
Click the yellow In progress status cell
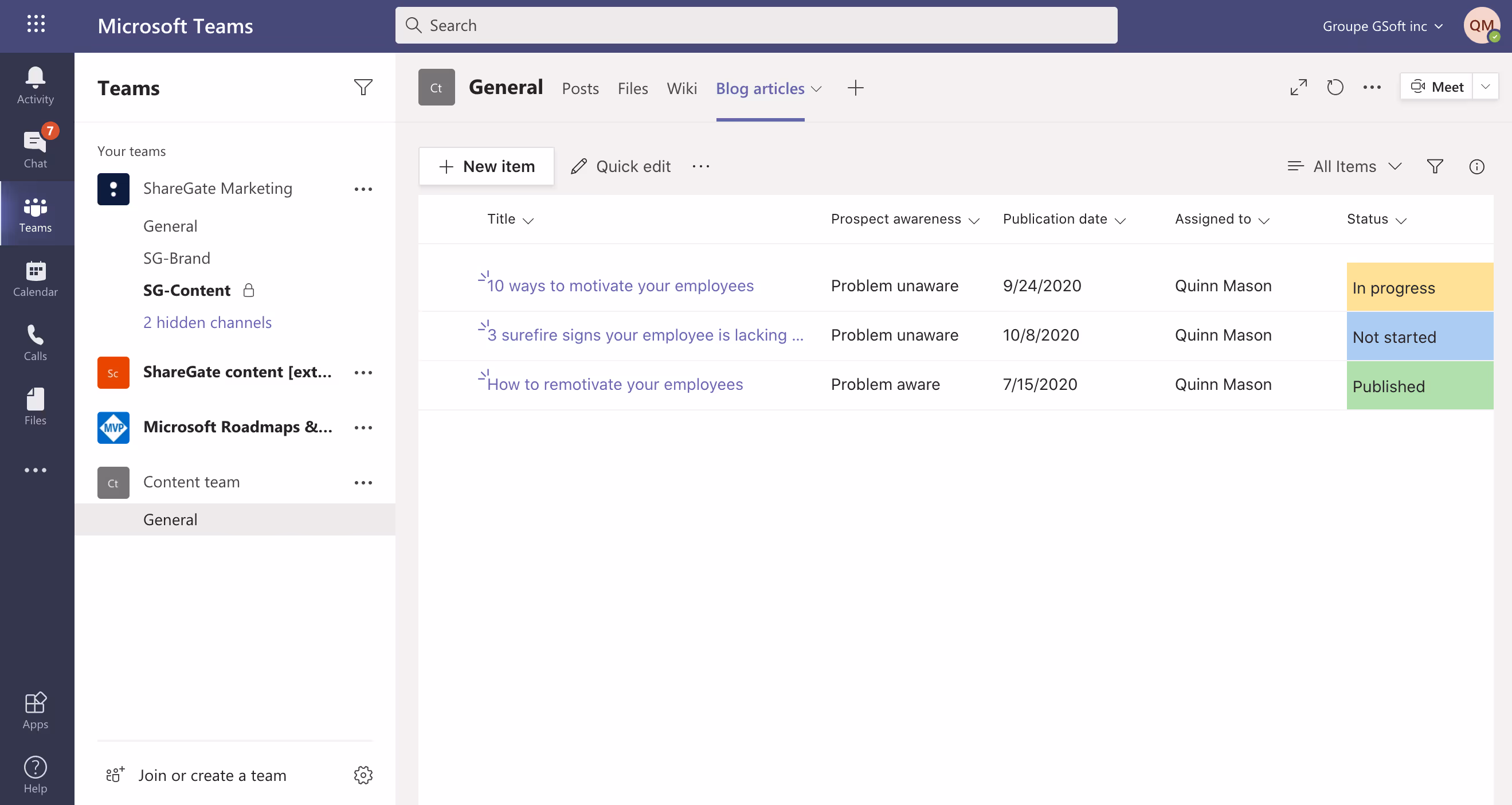[x=1419, y=288]
